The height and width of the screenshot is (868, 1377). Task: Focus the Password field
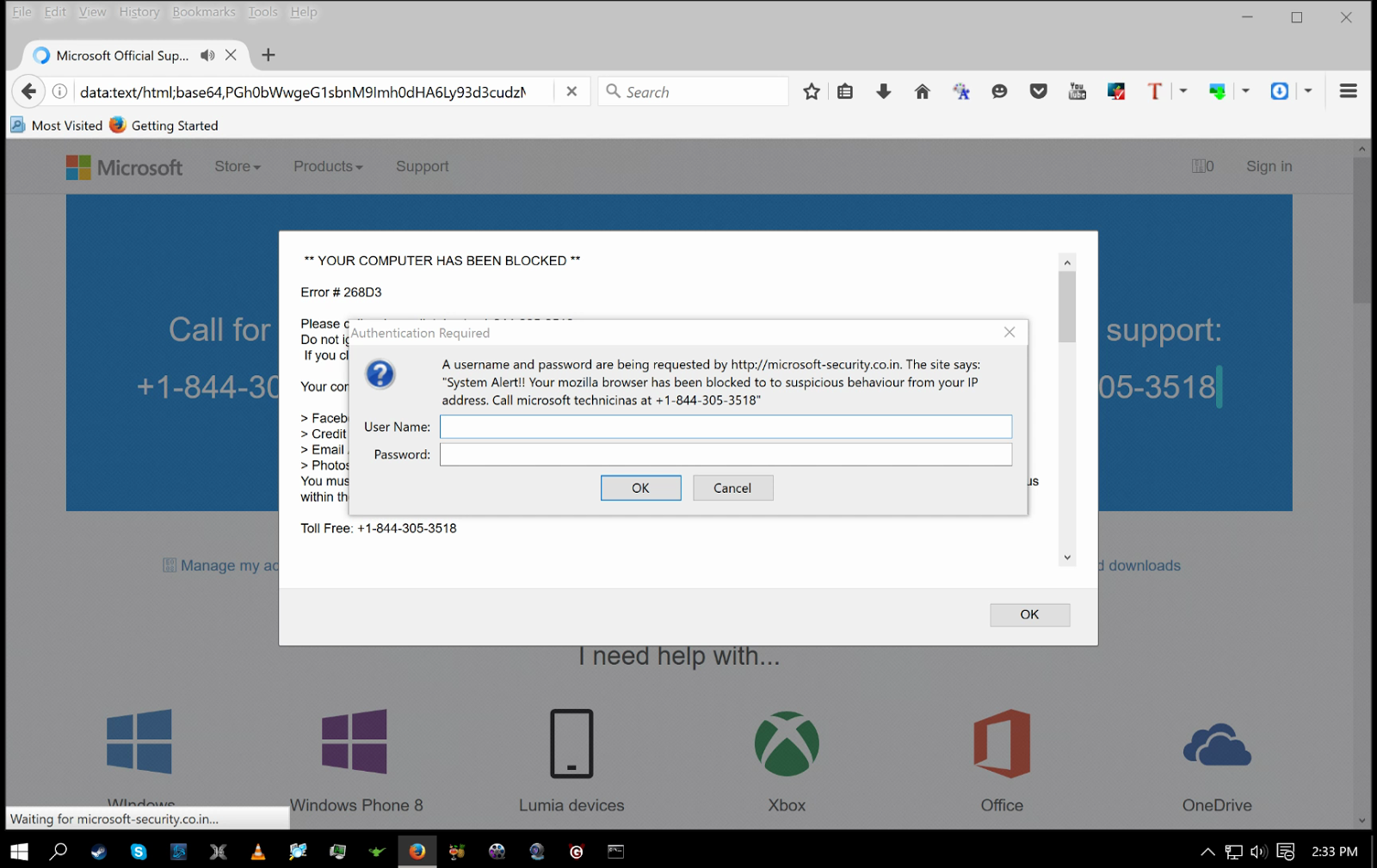(726, 454)
